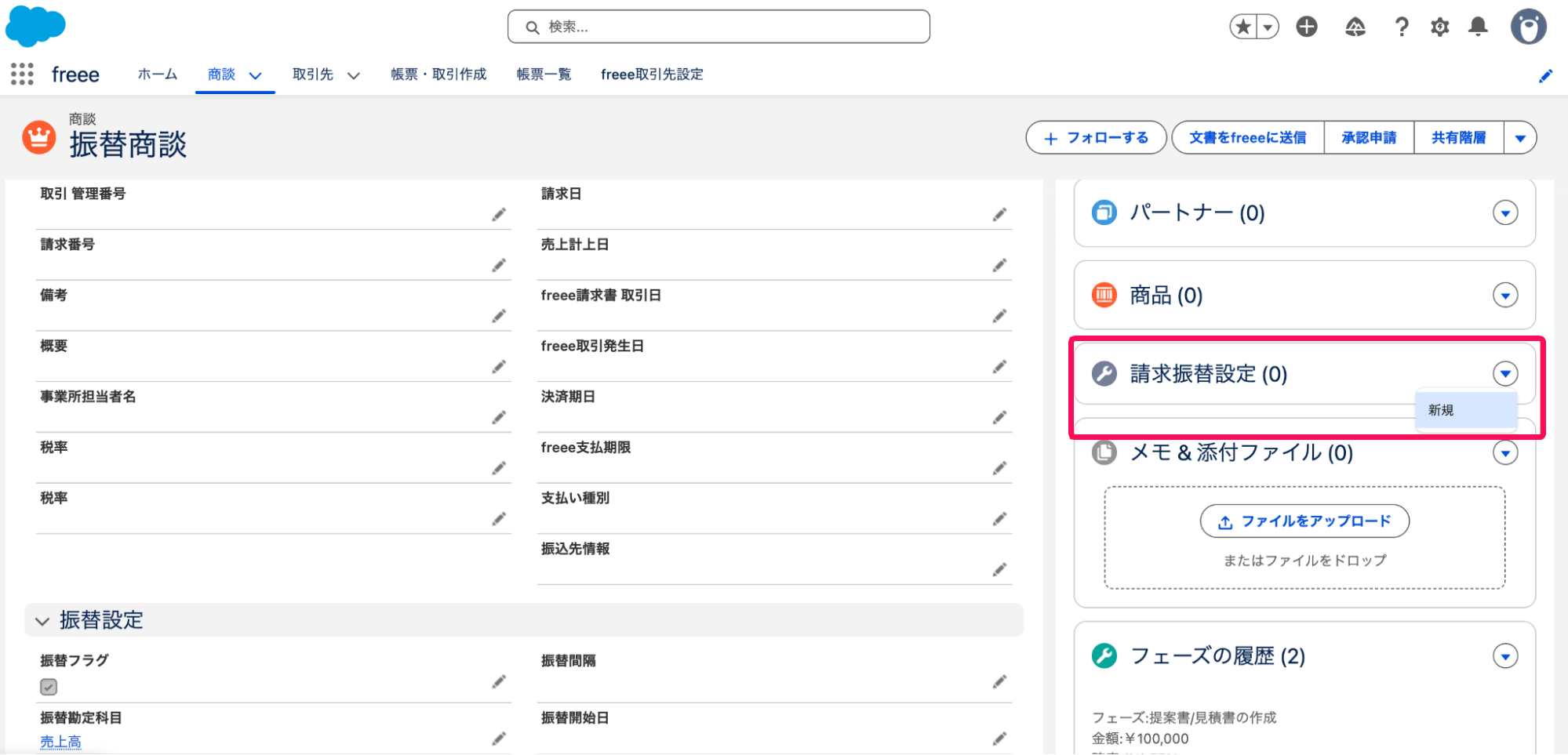
Task: Go to the 取引先 tab
Action: tap(313, 74)
